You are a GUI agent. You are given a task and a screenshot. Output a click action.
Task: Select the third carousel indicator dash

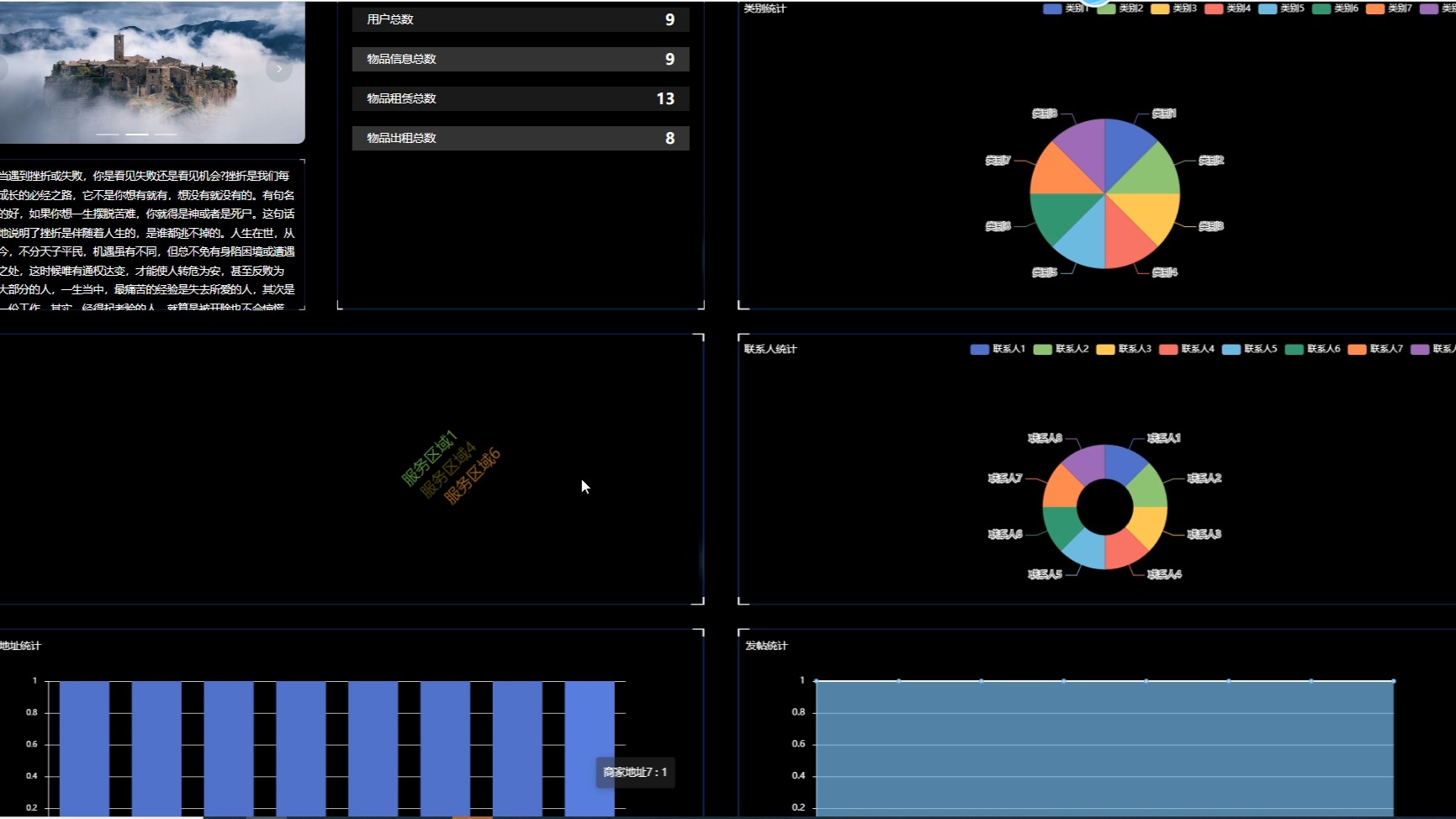pyautogui.click(x=166, y=135)
